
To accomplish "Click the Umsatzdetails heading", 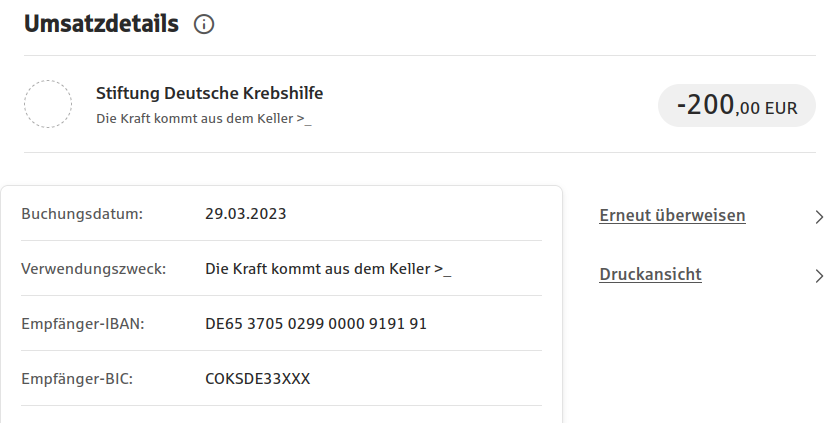I will 101,25.
